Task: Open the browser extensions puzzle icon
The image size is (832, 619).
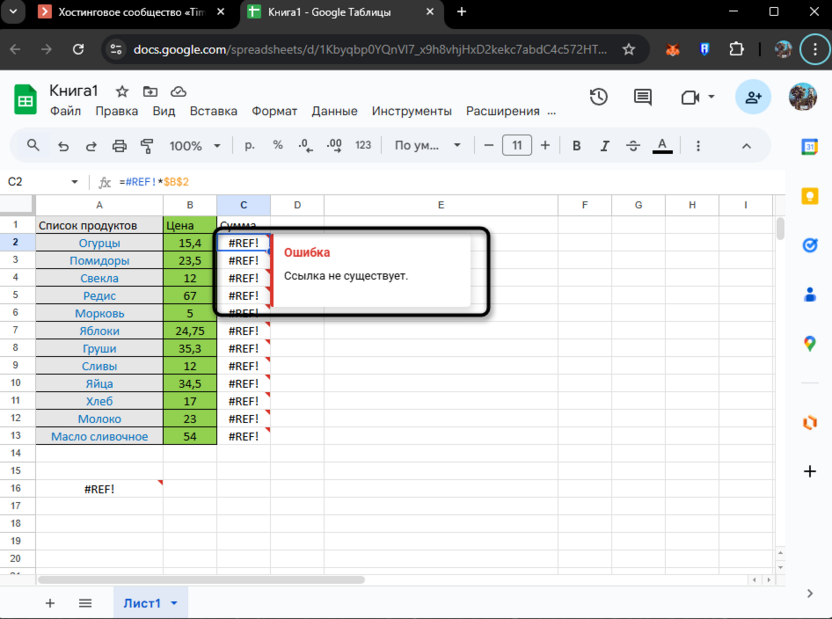Action: [736, 49]
